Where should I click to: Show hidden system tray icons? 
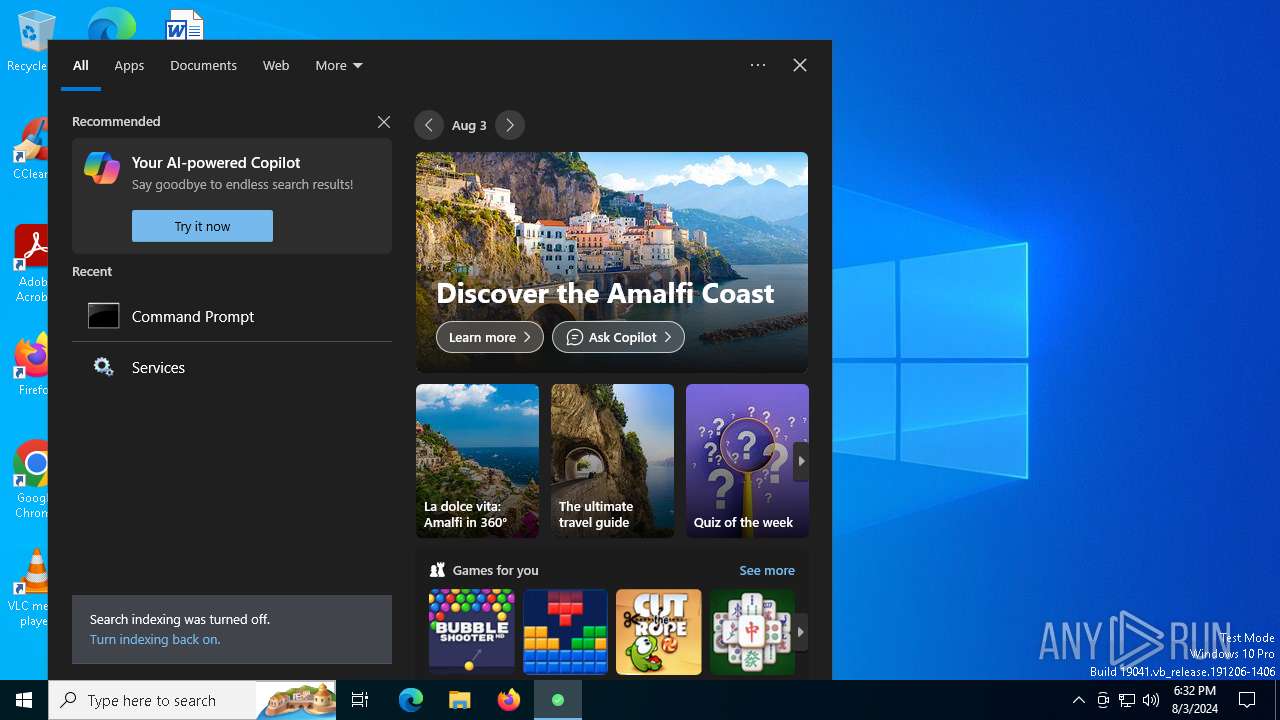(x=1078, y=700)
